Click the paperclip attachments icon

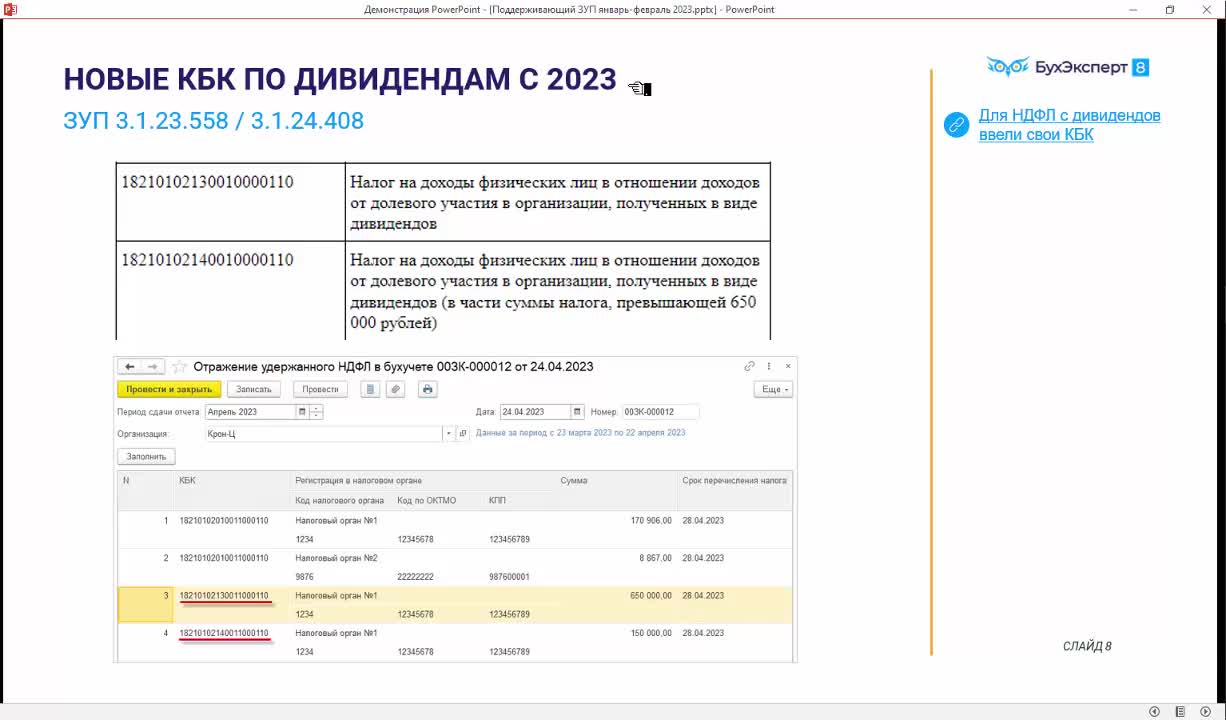click(396, 389)
